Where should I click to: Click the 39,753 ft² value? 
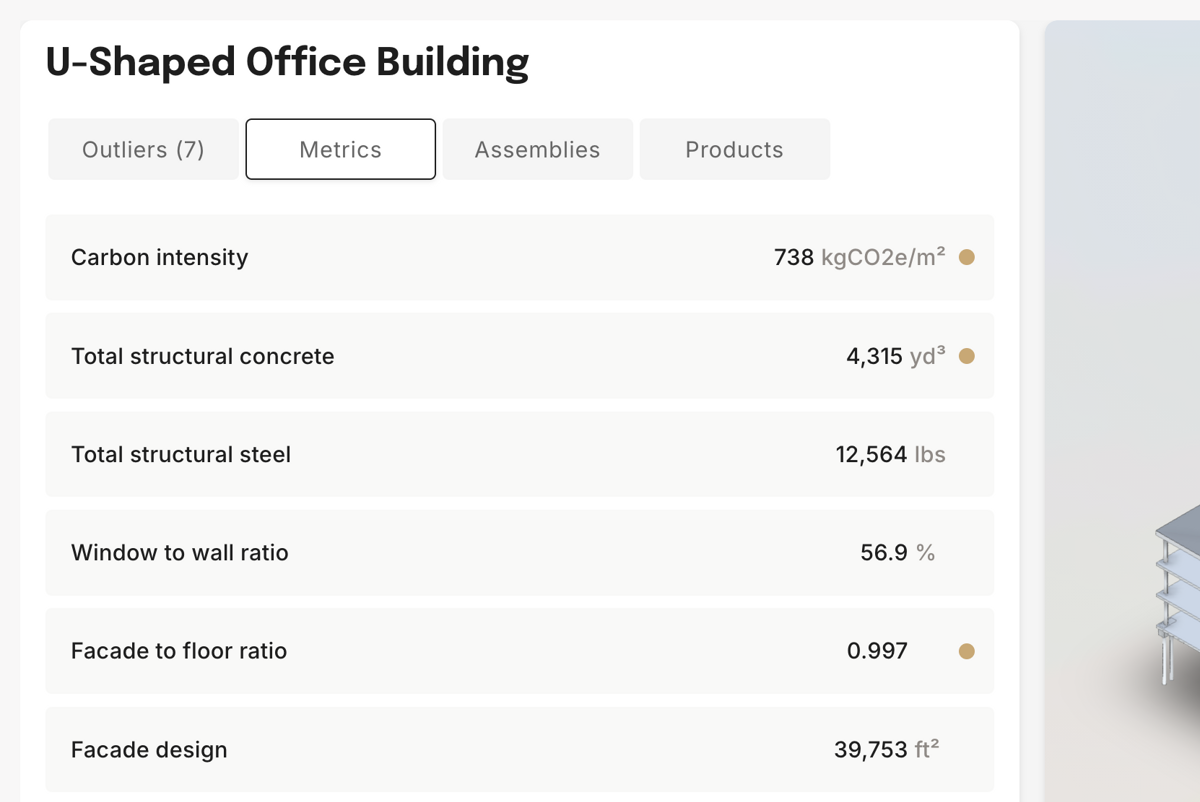coord(887,749)
